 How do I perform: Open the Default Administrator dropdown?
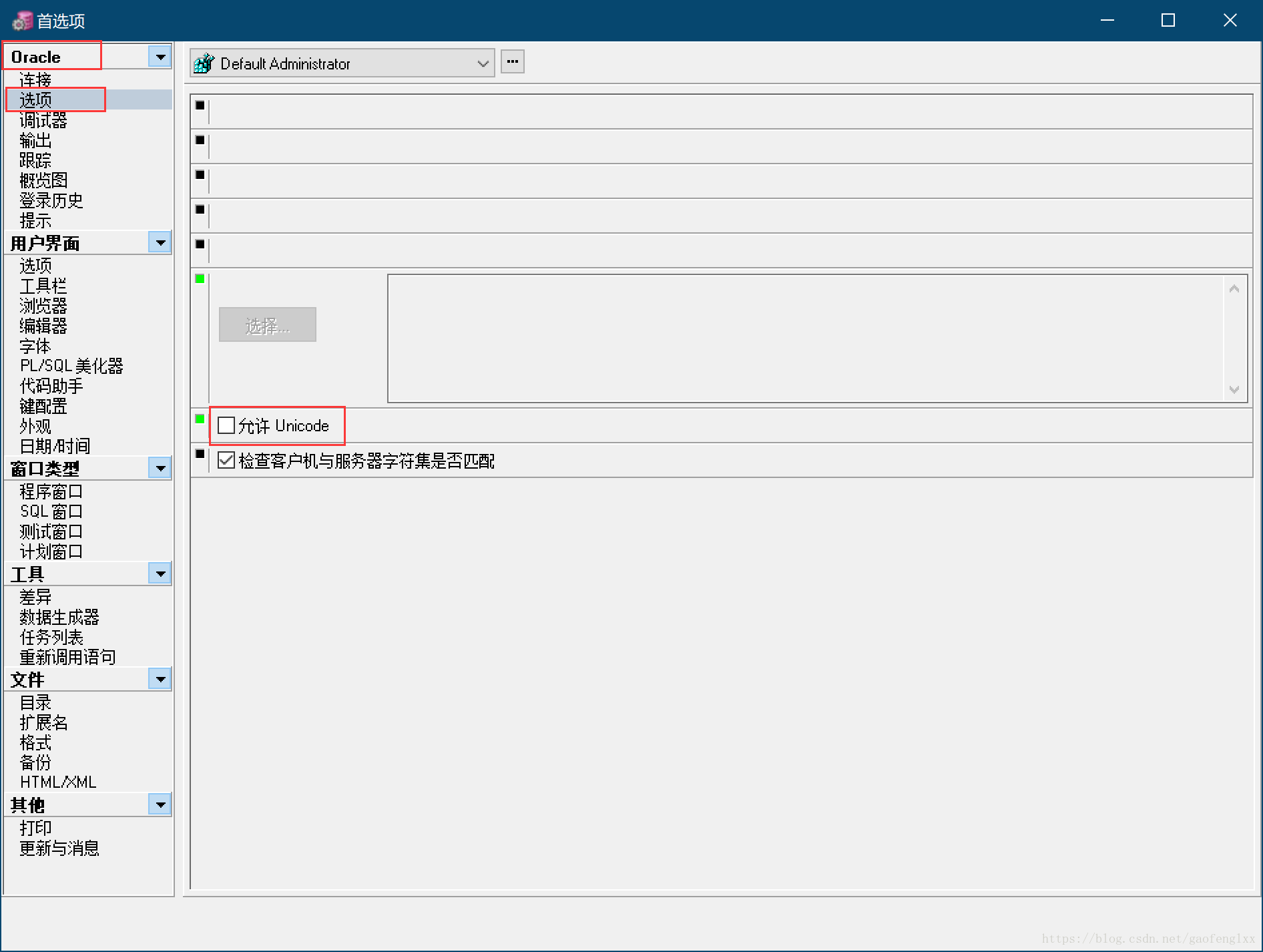click(342, 63)
